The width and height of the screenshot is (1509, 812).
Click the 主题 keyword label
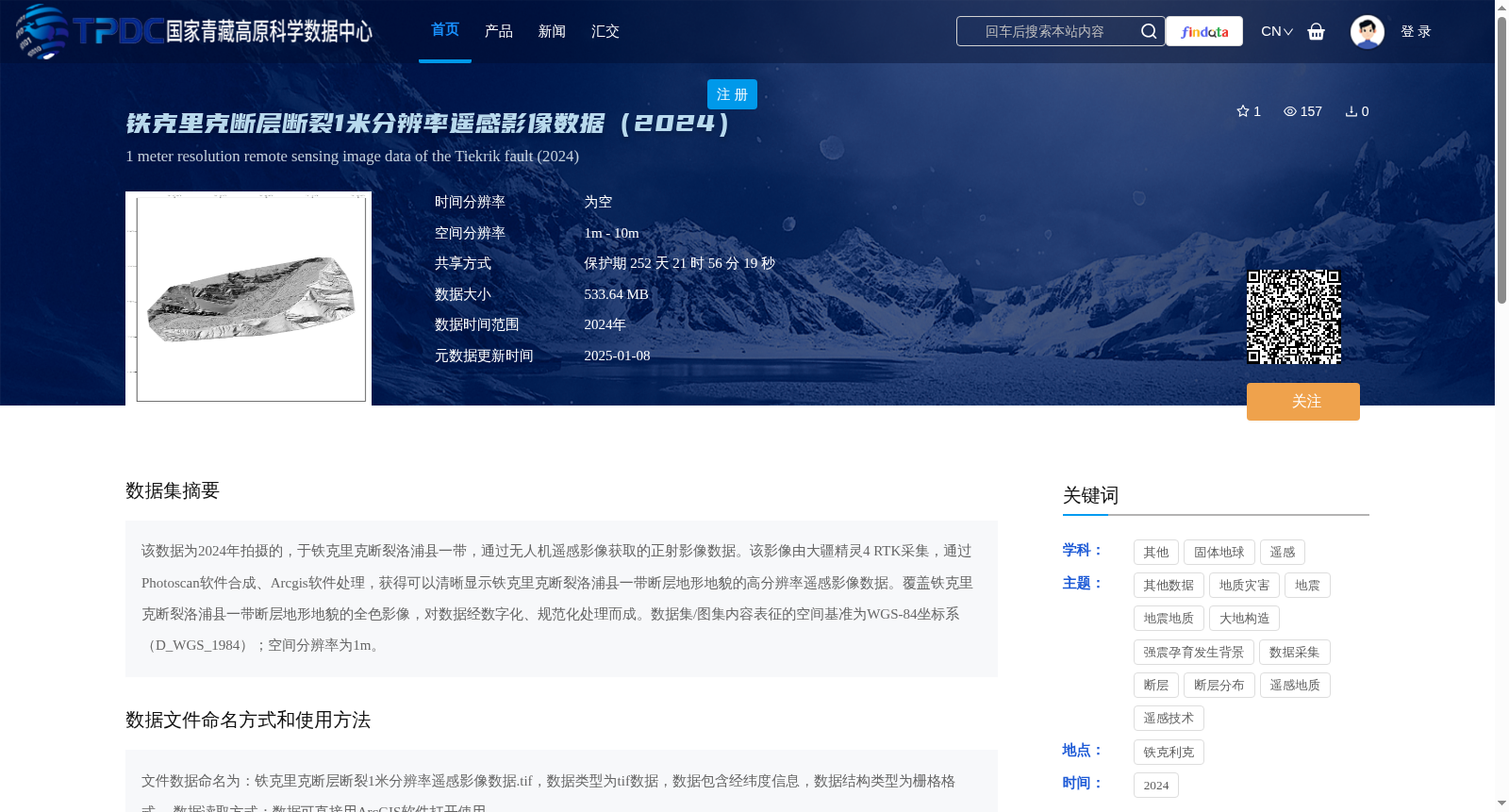click(1083, 583)
